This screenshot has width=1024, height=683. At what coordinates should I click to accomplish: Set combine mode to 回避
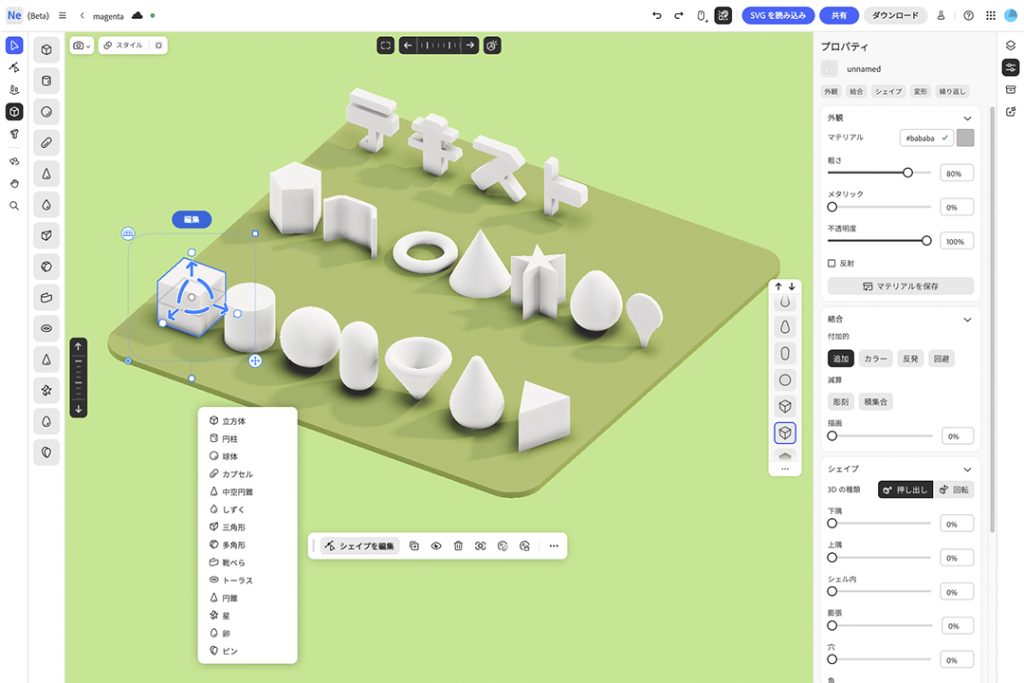coord(941,358)
